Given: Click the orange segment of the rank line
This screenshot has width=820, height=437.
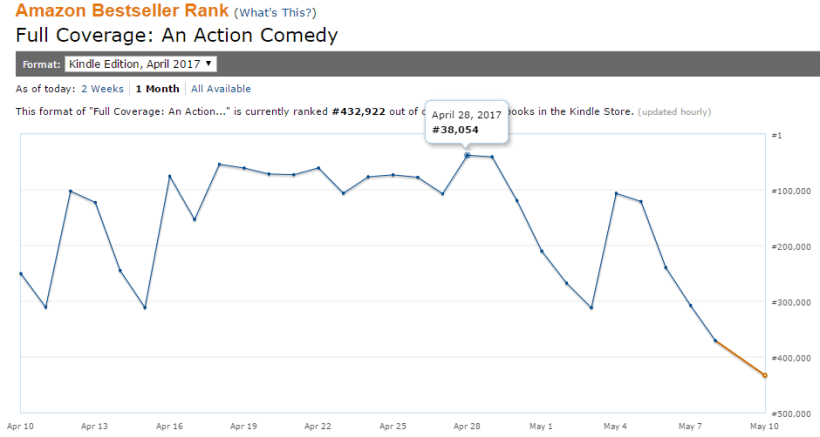Looking at the screenshot, I should [740, 358].
